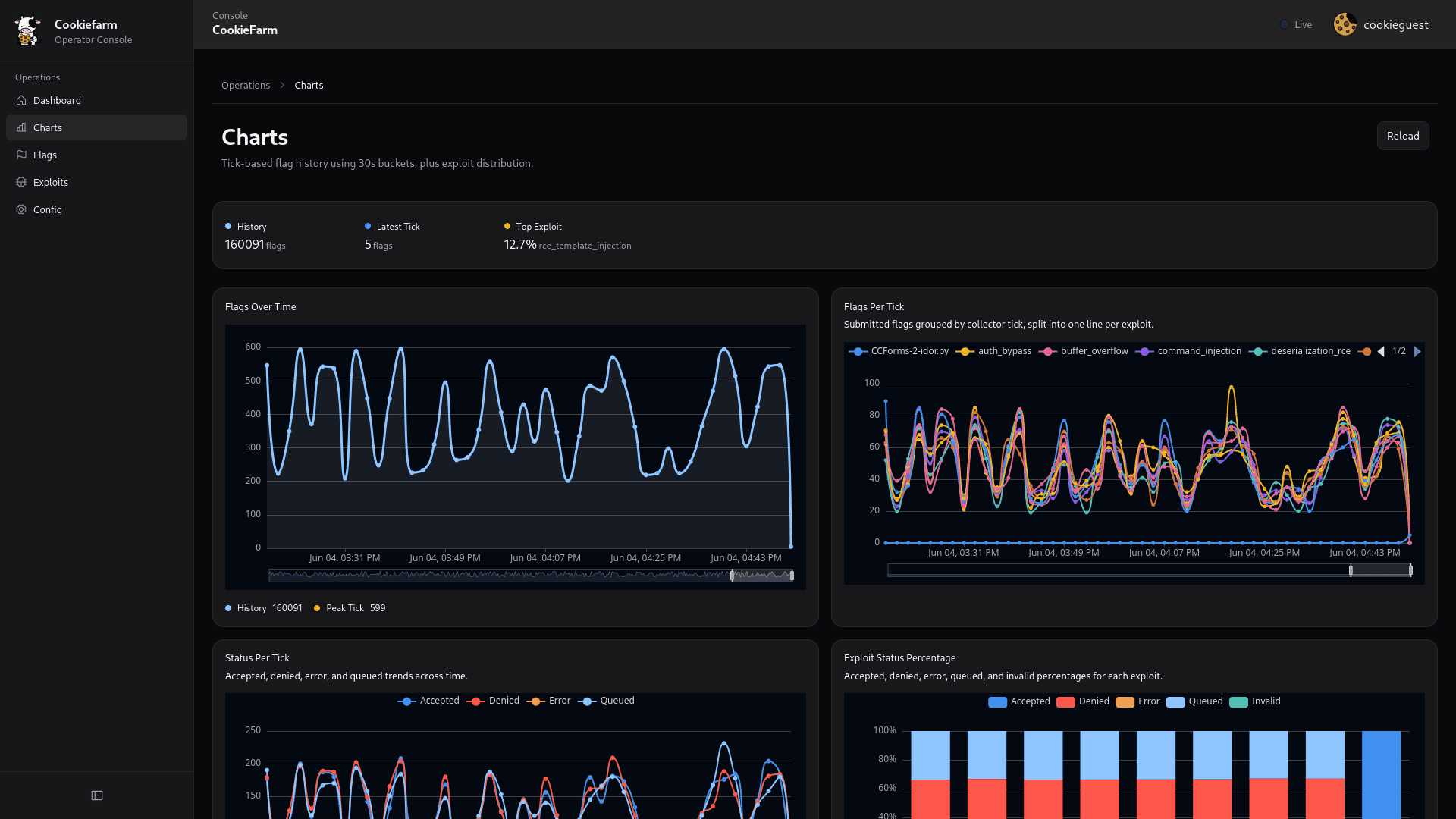1456x819 pixels.
Task: Click the Operations breadcrumb link
Action: [x=246, y=85]
